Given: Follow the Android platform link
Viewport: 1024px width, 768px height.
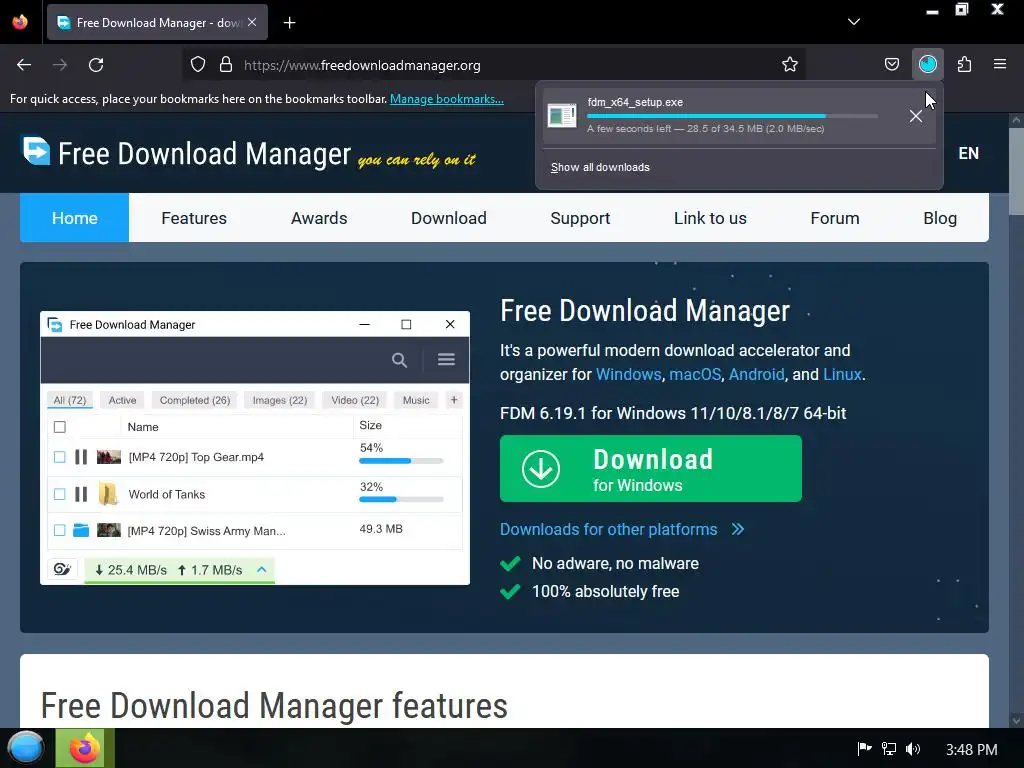Looking at the screenshot, I should (756, 374).
